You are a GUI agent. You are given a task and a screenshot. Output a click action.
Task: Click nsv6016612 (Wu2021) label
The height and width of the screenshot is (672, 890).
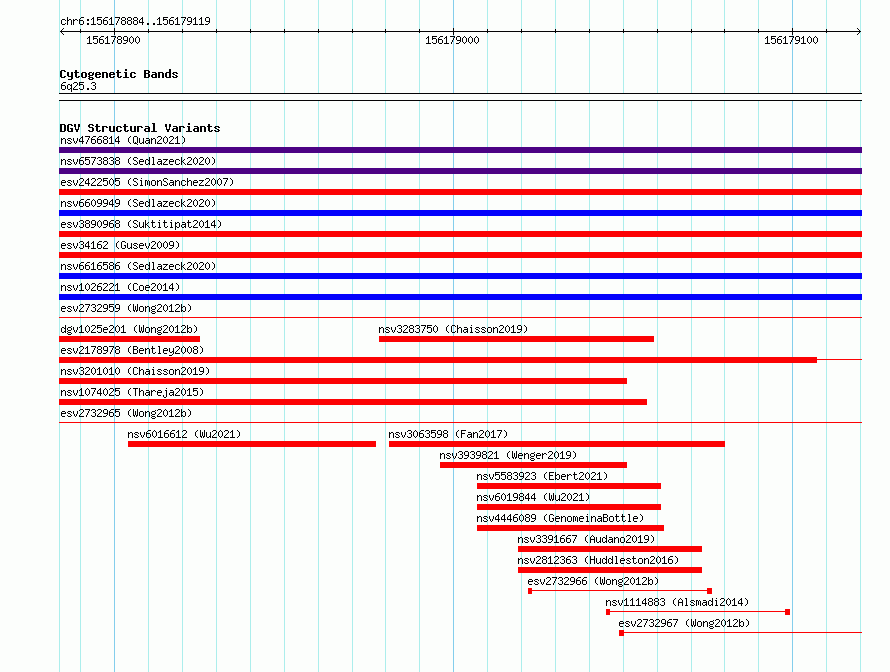click(x=184, y=434)
